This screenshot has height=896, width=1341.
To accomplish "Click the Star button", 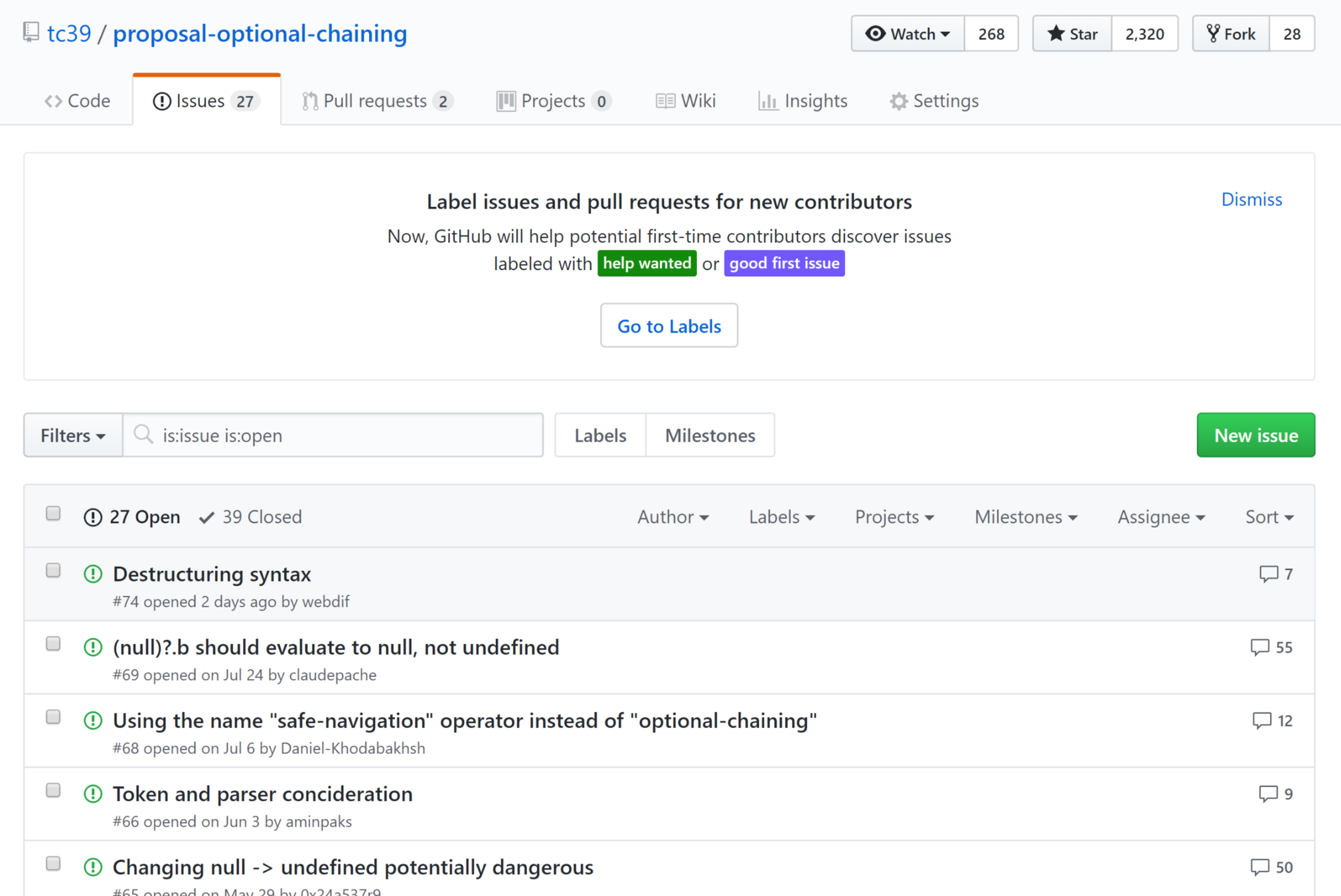I will (1071, 34).
